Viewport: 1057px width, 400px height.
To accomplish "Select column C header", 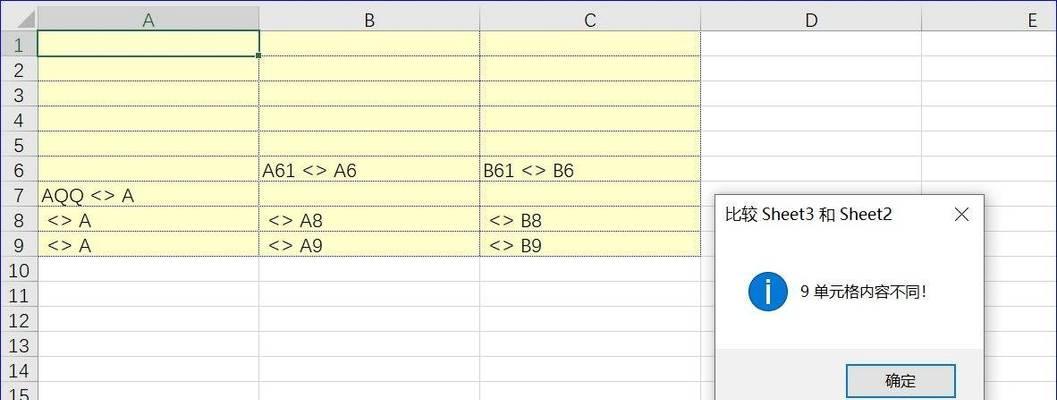I will point(590,20).
